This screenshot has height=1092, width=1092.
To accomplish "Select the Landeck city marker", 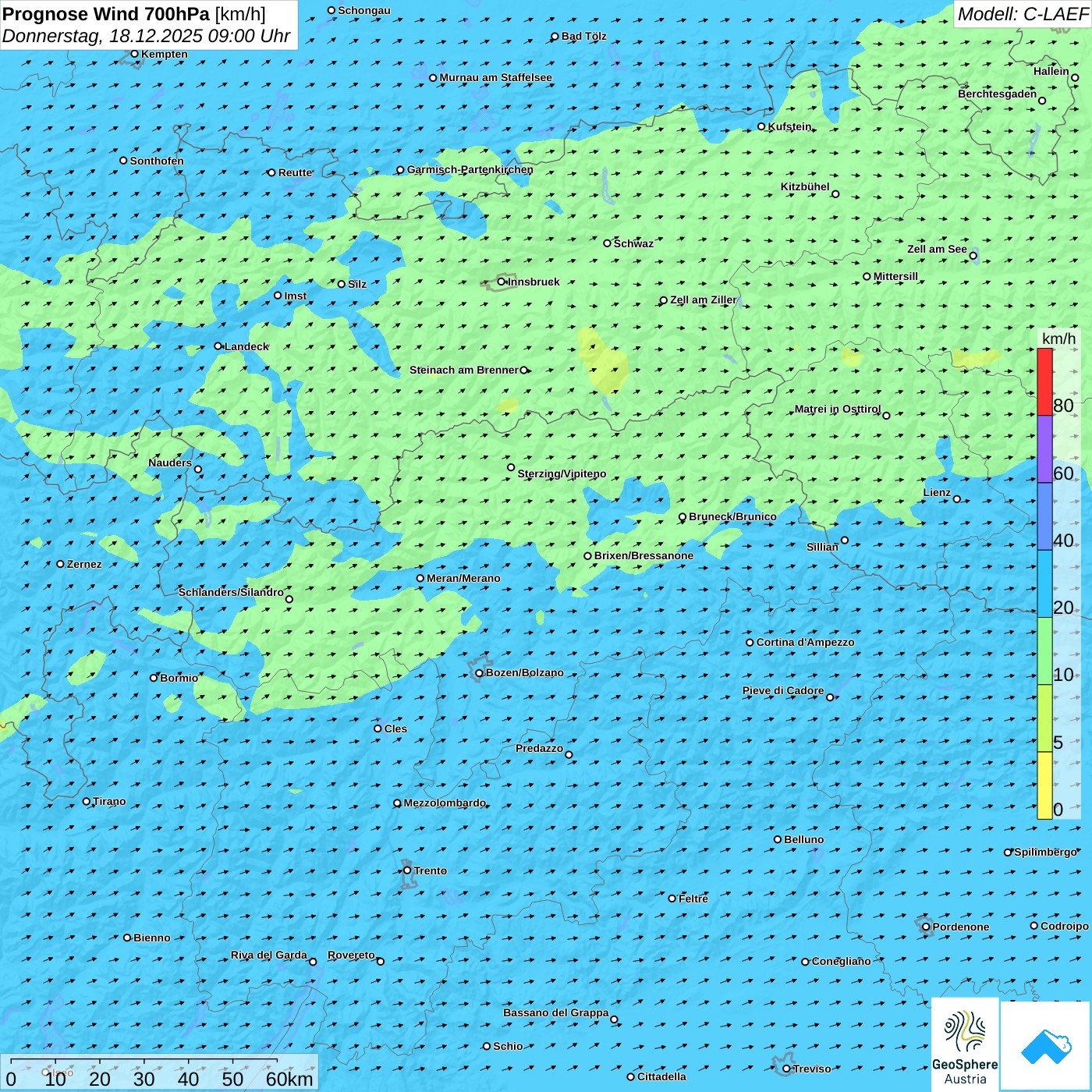I will tap(218, 346).
